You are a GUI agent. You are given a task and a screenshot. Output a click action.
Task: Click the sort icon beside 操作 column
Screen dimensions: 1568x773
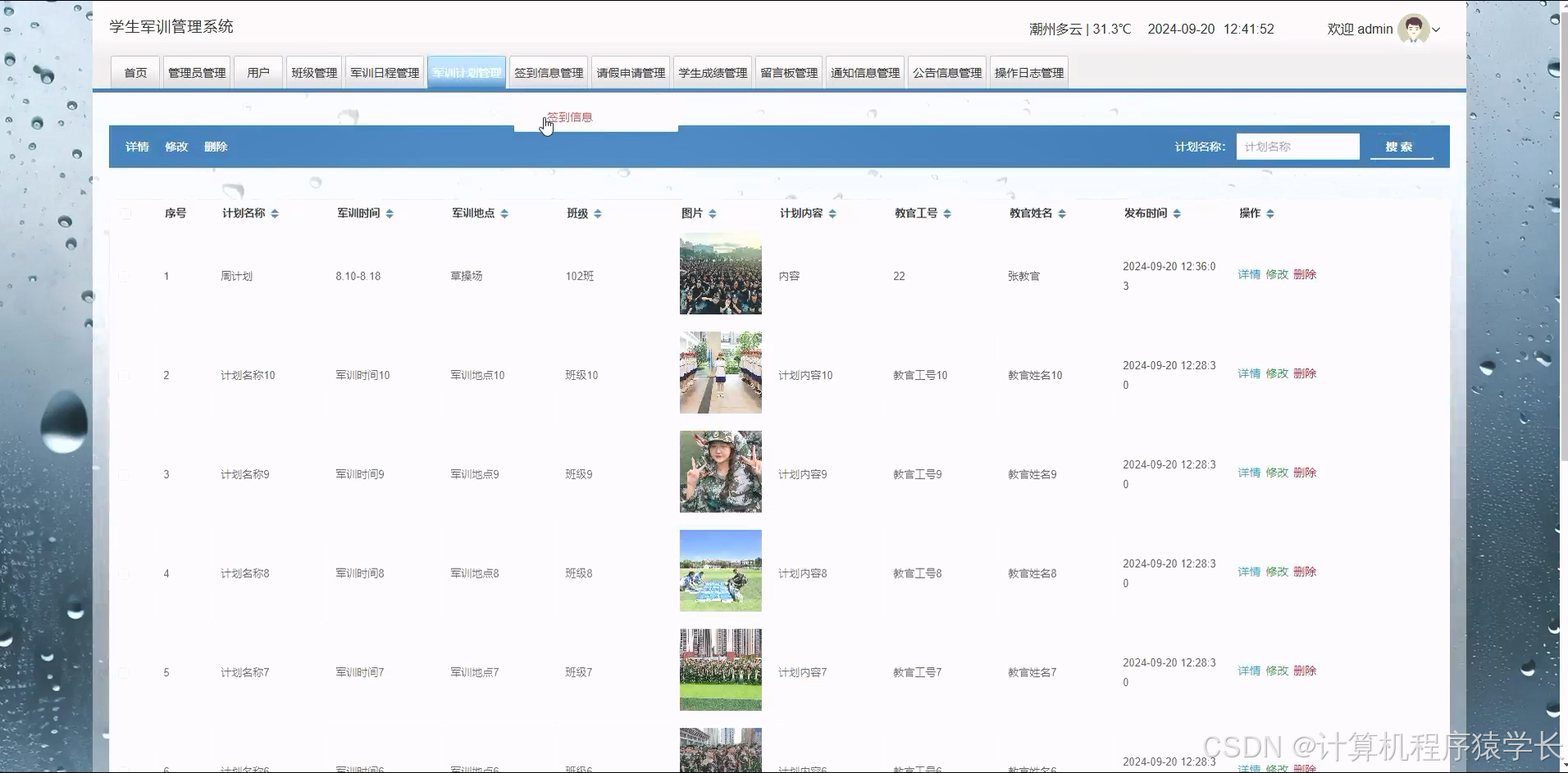(1271, 213)
